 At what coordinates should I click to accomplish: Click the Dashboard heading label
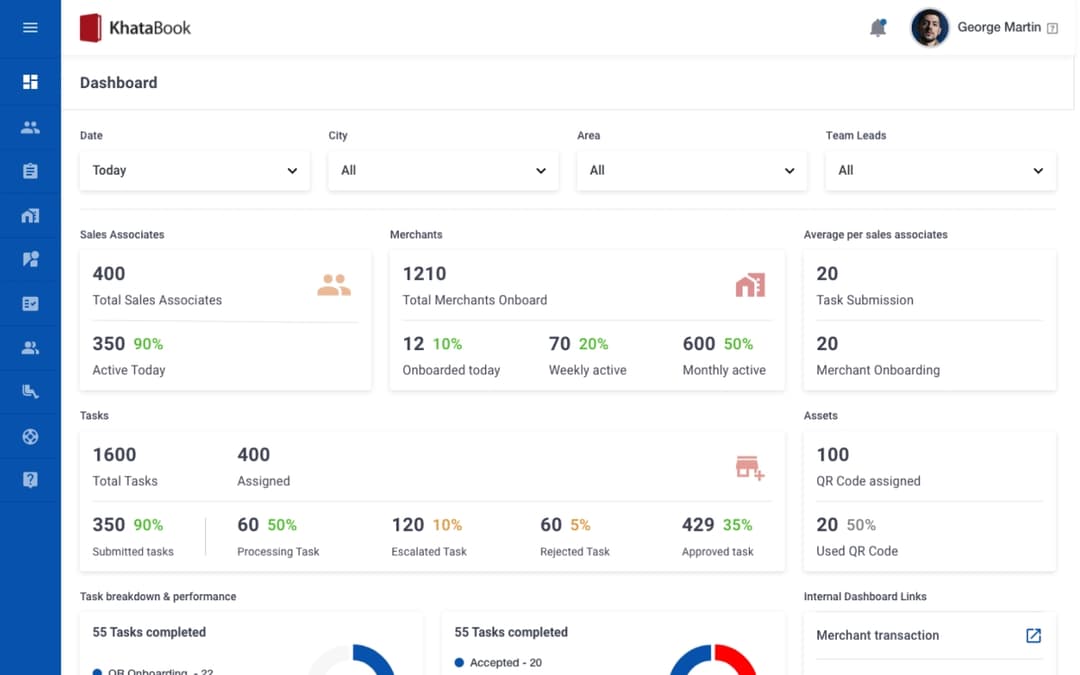click(x=118, y=83)
